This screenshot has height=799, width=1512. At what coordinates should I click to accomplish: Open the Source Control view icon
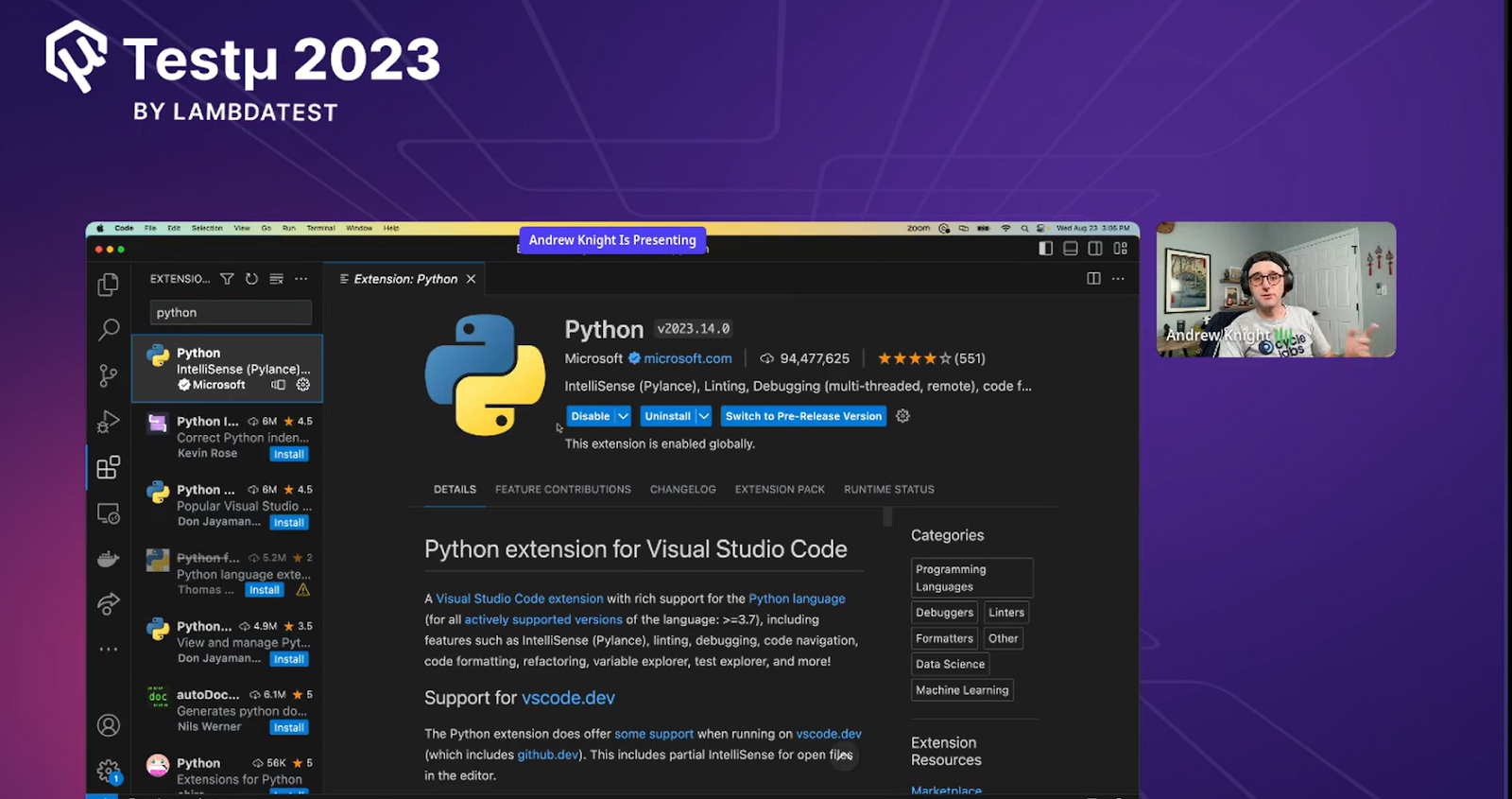tap(109, 375)
